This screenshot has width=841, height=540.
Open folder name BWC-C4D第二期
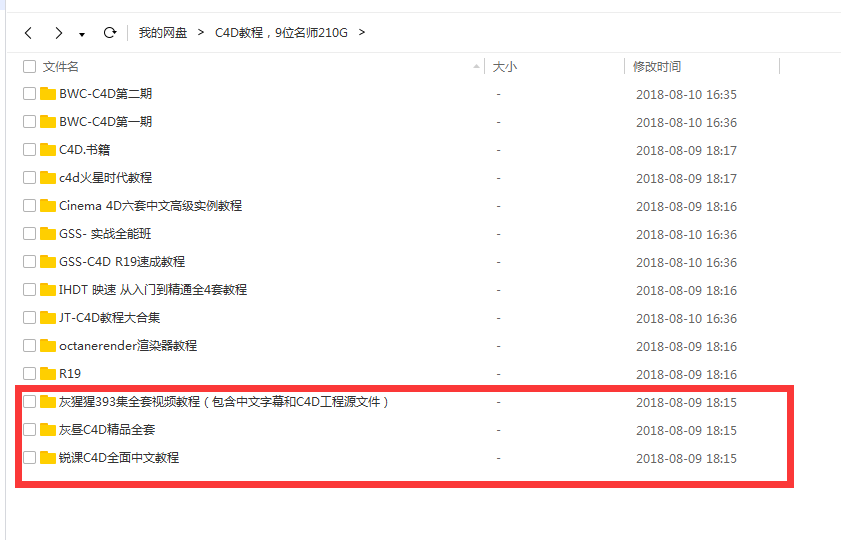[106, 94]
